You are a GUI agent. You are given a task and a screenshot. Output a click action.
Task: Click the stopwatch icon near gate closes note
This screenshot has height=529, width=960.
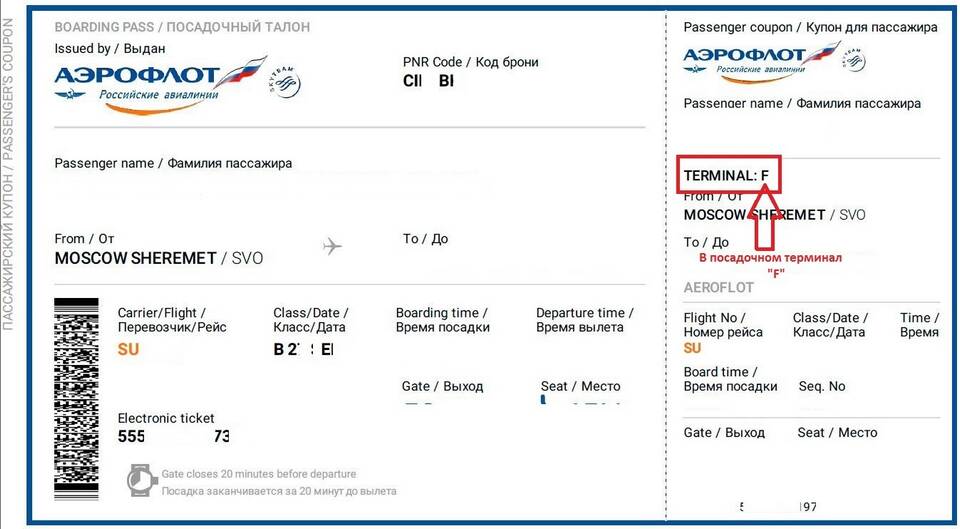pos(142,480)
